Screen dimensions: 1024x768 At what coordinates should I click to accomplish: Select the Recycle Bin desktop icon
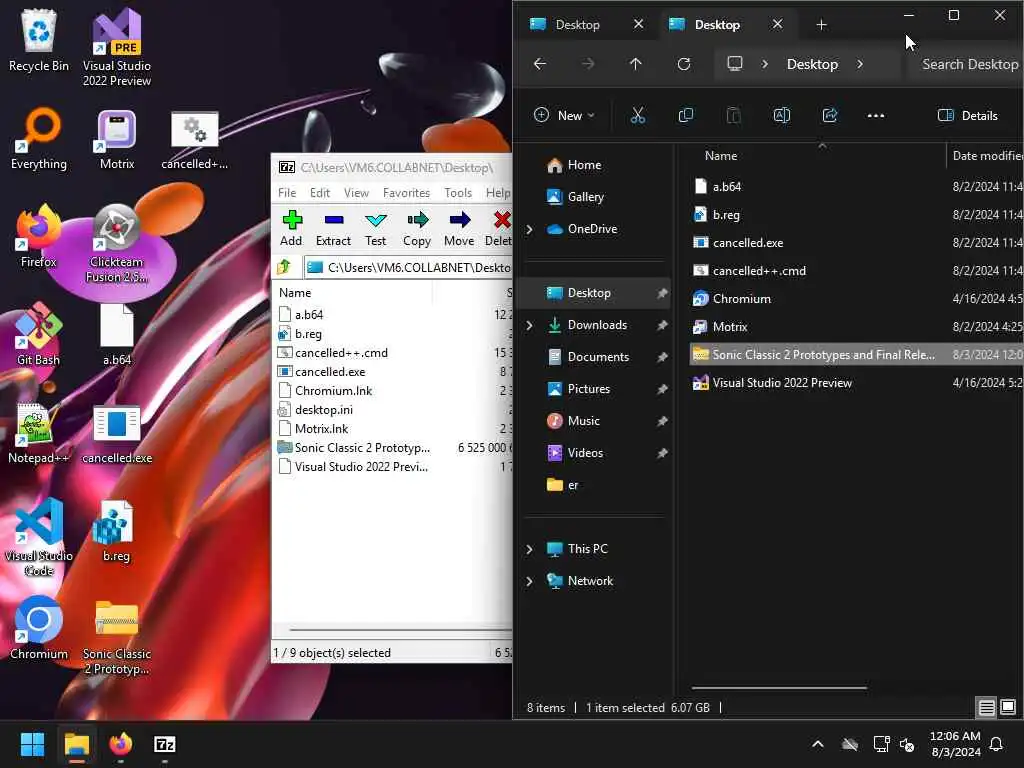tap(39, 40)
